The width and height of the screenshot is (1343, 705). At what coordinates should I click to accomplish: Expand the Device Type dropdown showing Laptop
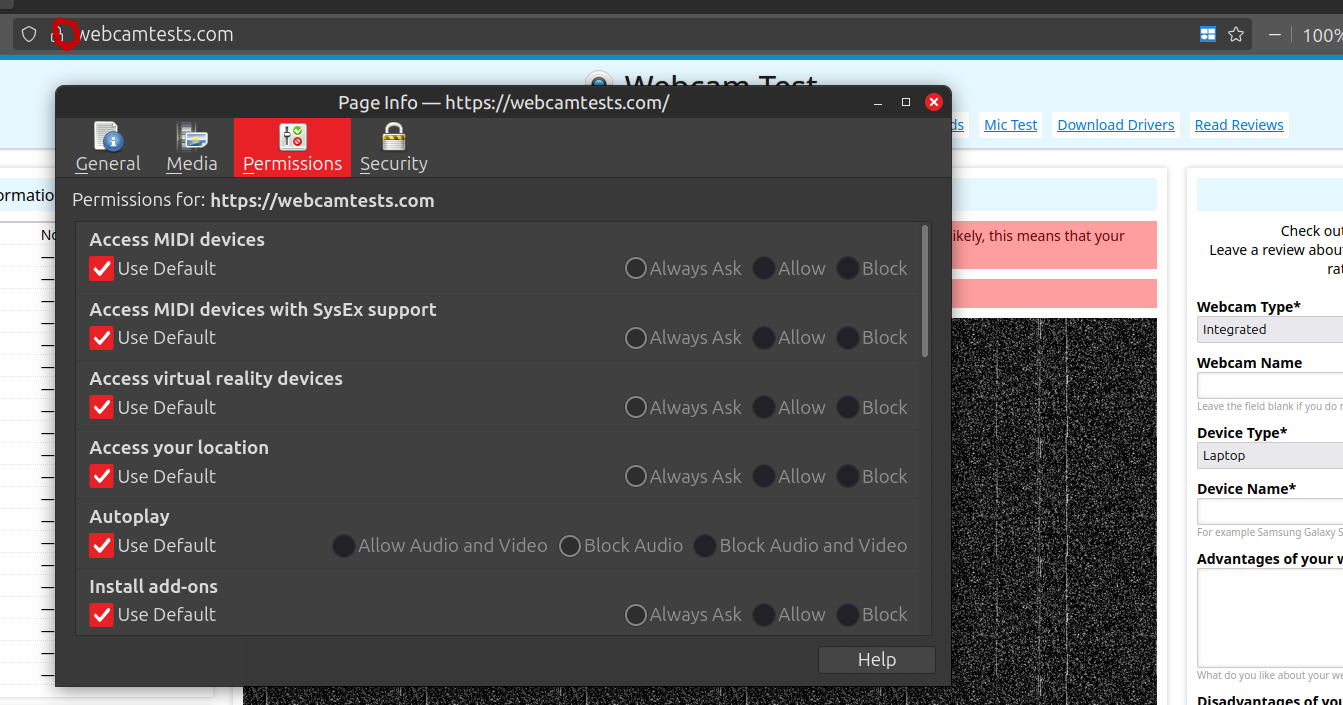tap(1270, 455)
